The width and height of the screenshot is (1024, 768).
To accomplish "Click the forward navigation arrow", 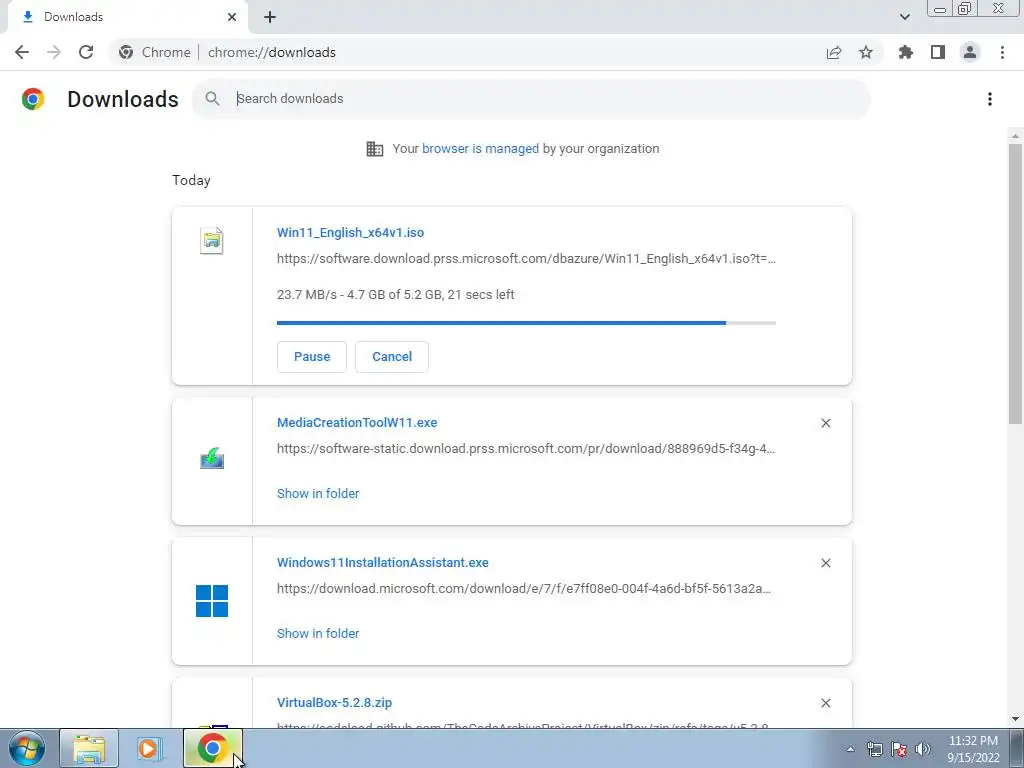I will (54, 52).
